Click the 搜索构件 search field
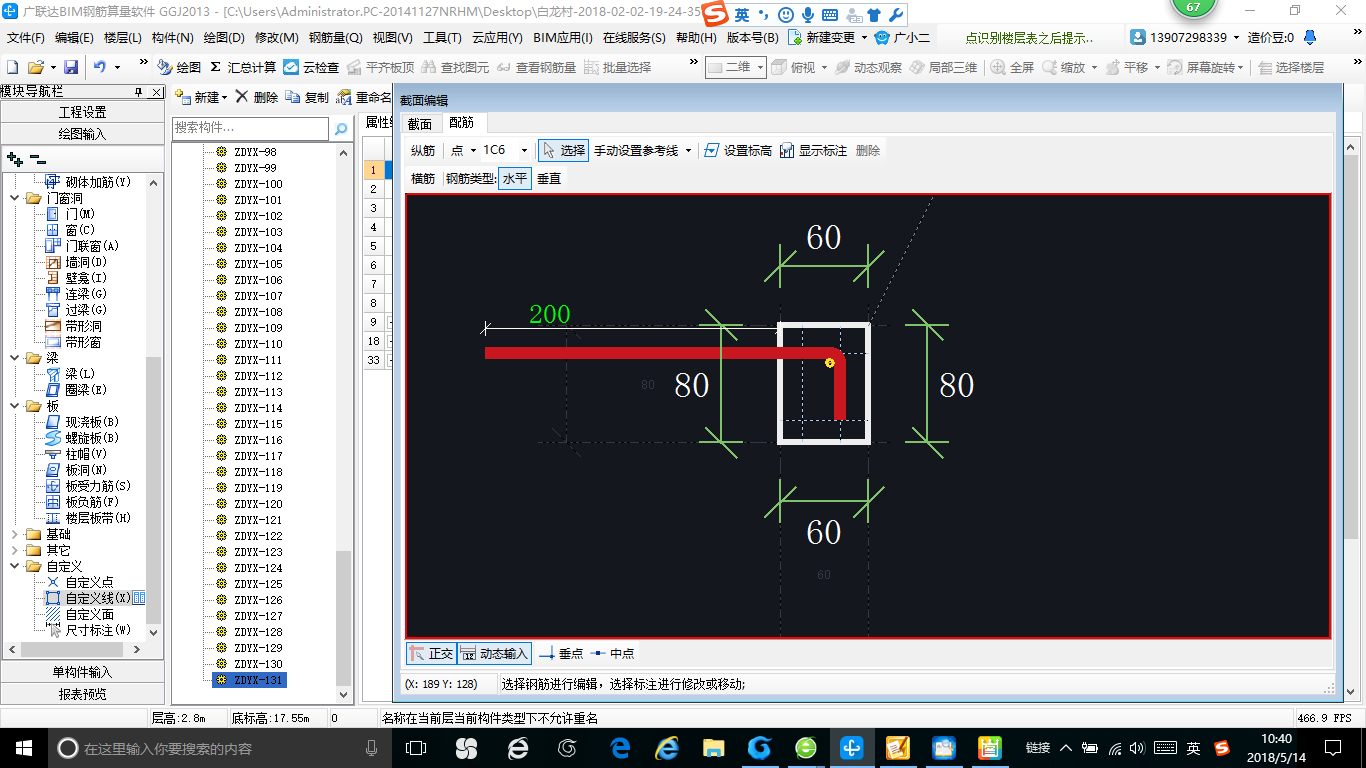Image resolution: width=1366 pixels, height=768 pixels. tap(250, 128)
